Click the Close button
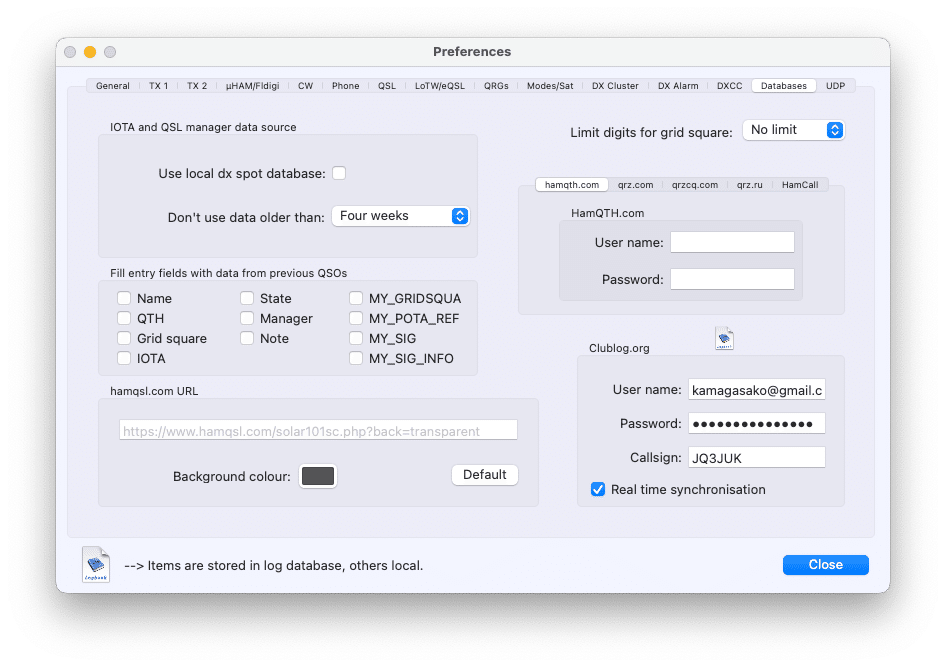Image resolution: width=946 pixels, height=667 pixels. coord(825,564)
